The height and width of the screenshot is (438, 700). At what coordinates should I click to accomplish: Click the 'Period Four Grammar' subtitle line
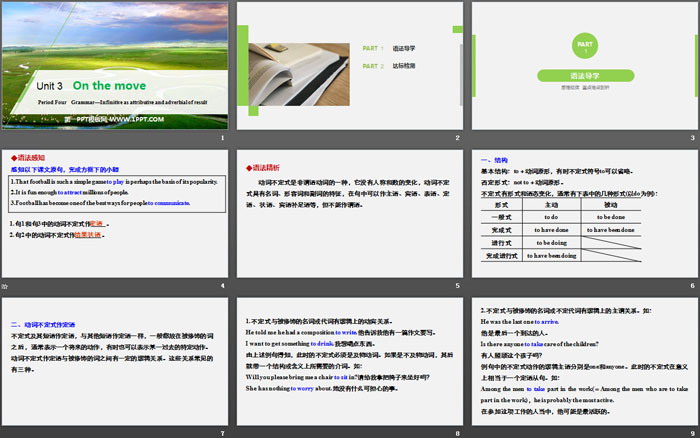tap(122, 102)
